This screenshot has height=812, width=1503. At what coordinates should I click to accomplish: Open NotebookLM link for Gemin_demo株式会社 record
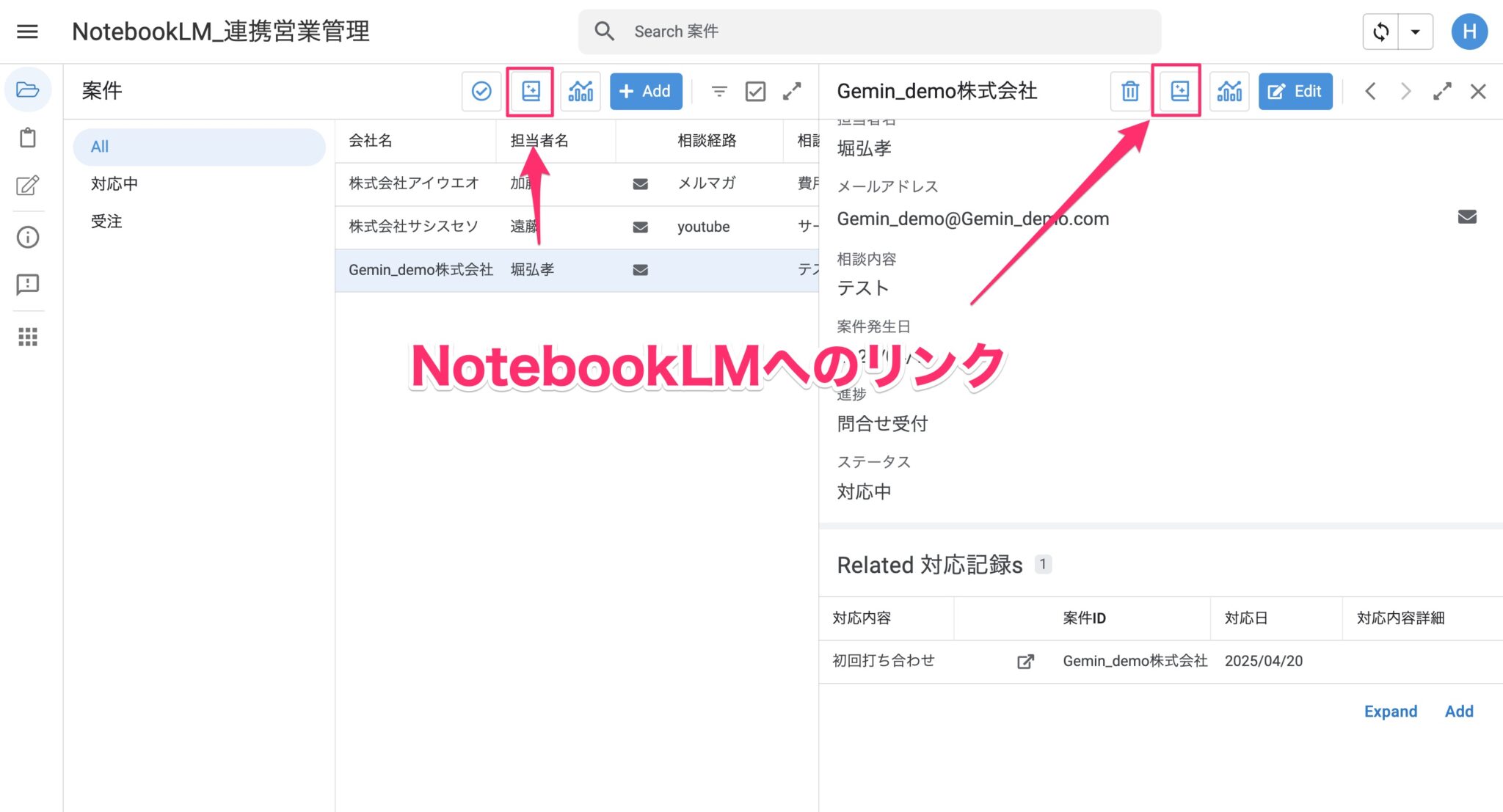pos(1177,91)
